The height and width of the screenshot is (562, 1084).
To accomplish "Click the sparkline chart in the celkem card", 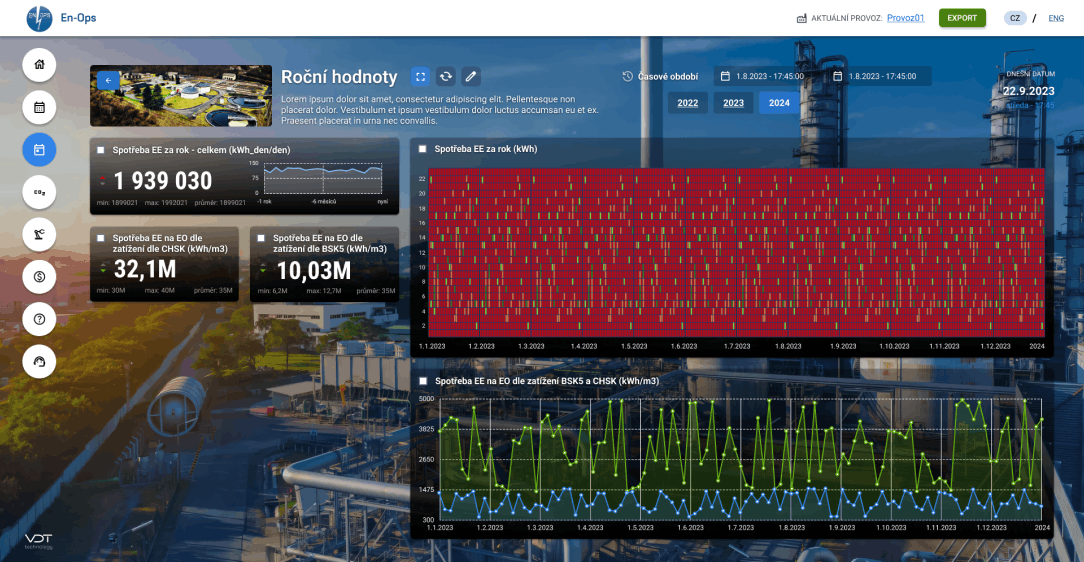I will [x=323, y=179].
